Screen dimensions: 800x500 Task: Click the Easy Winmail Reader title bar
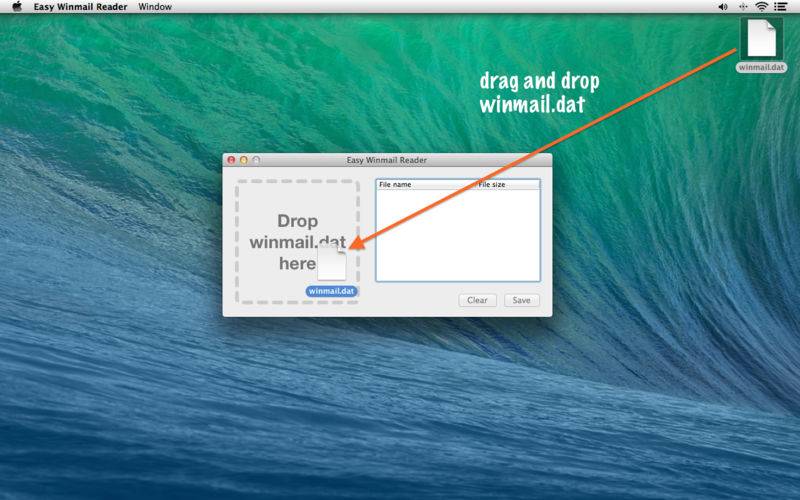(x=387, y=160)
